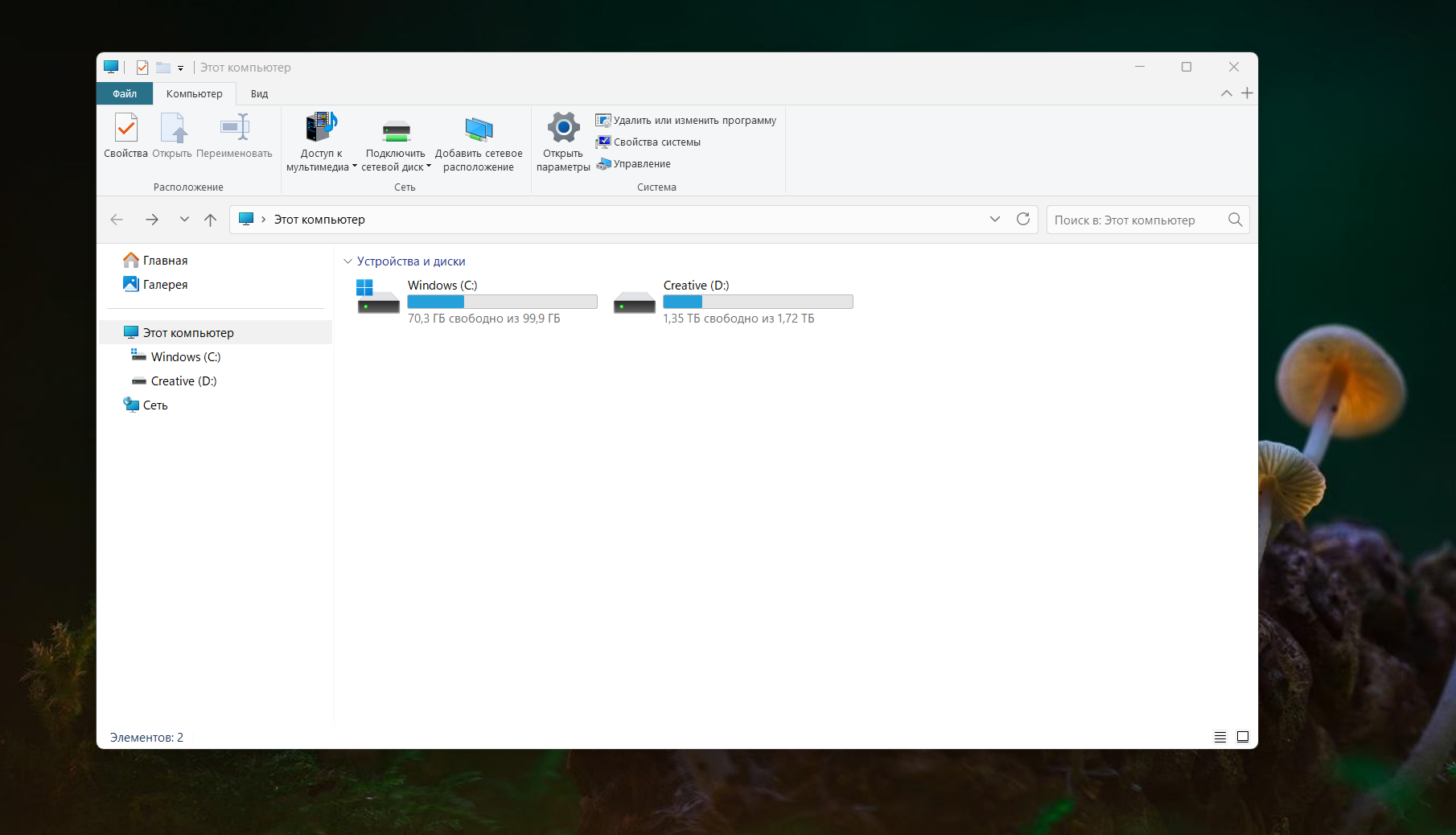Expand the address bar history dropdown
The image size is (1456, 835).
point(995,220)
